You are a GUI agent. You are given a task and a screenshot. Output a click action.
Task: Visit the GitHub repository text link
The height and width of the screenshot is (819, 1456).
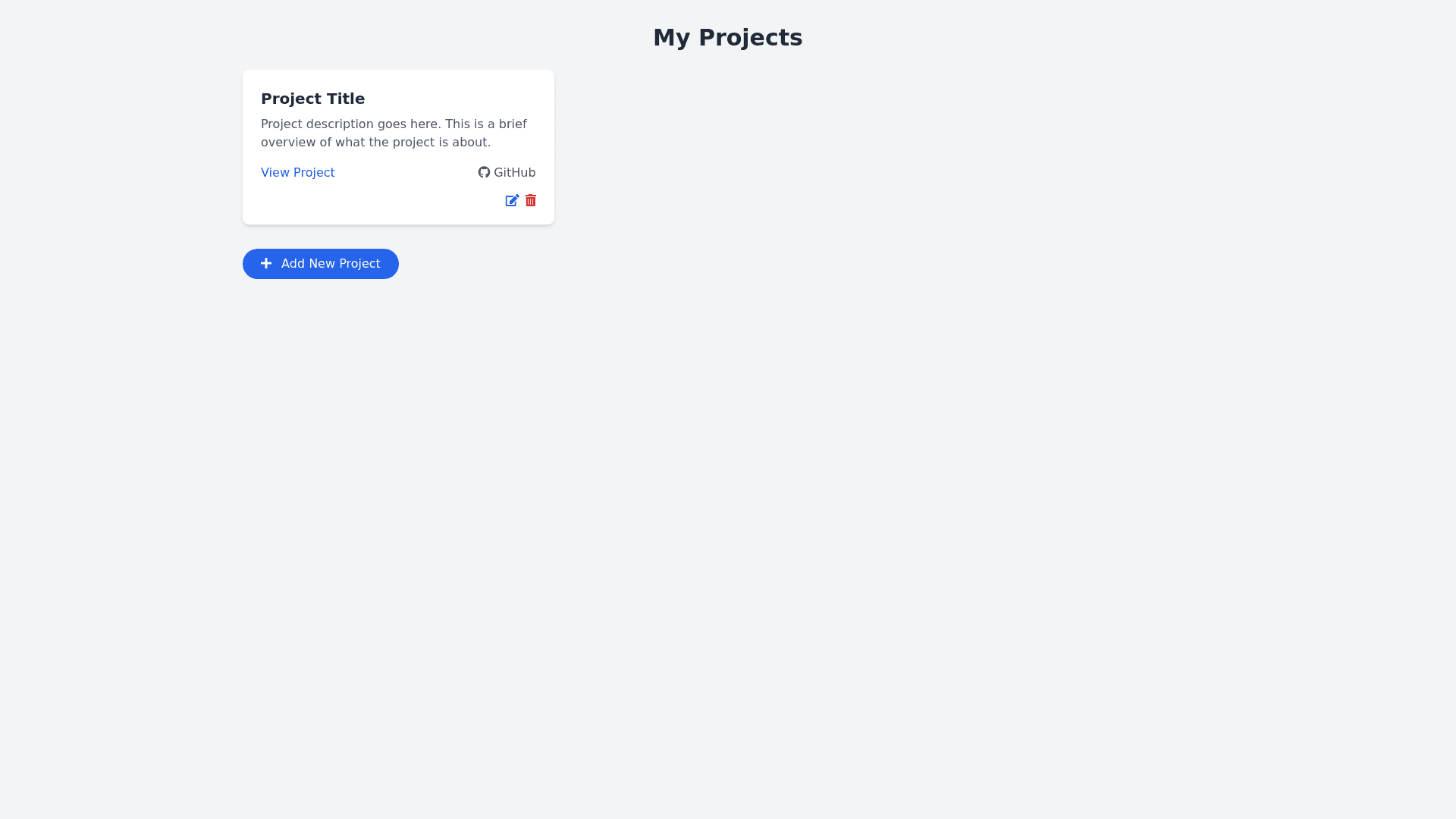click(513, 172)
